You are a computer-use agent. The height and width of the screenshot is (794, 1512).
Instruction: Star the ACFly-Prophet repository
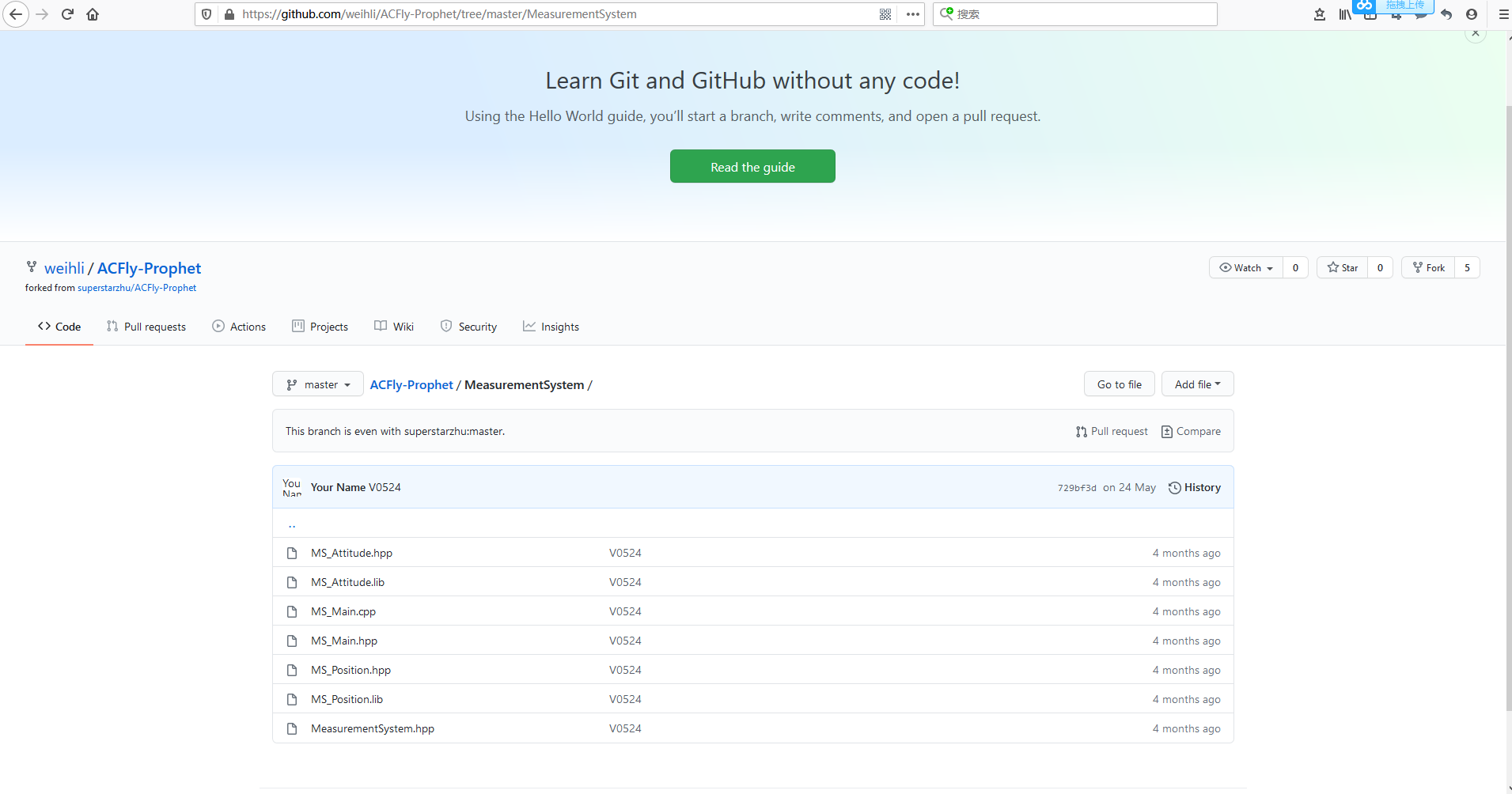click(1343, 267)
